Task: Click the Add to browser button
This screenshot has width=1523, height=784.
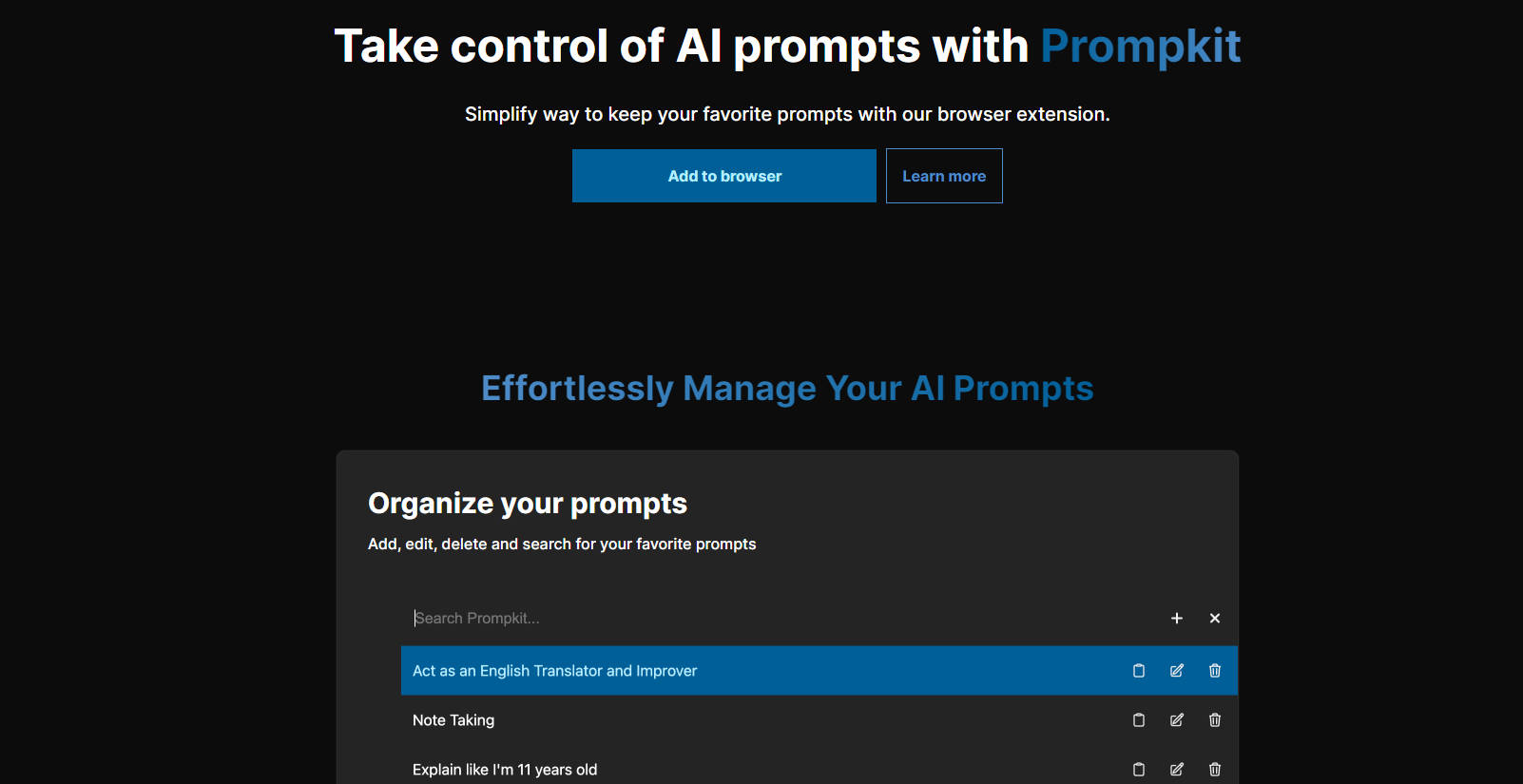Action: [723, 176]
